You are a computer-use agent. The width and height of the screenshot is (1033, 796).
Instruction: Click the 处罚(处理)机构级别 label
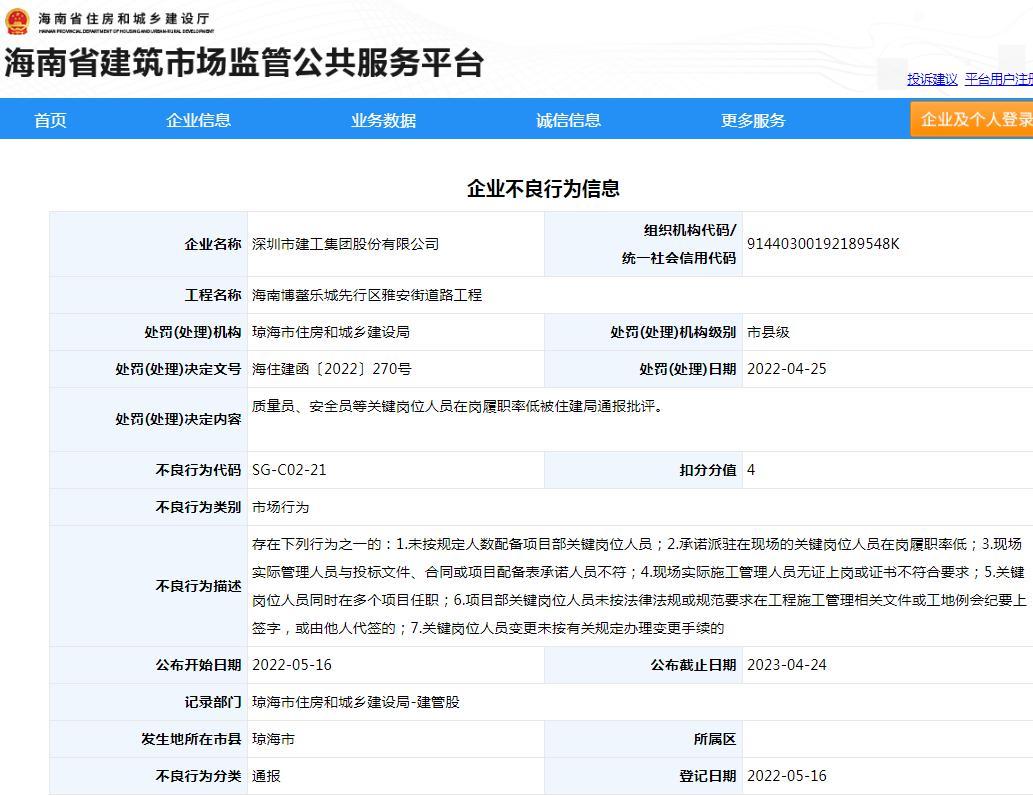pos(673,331)
